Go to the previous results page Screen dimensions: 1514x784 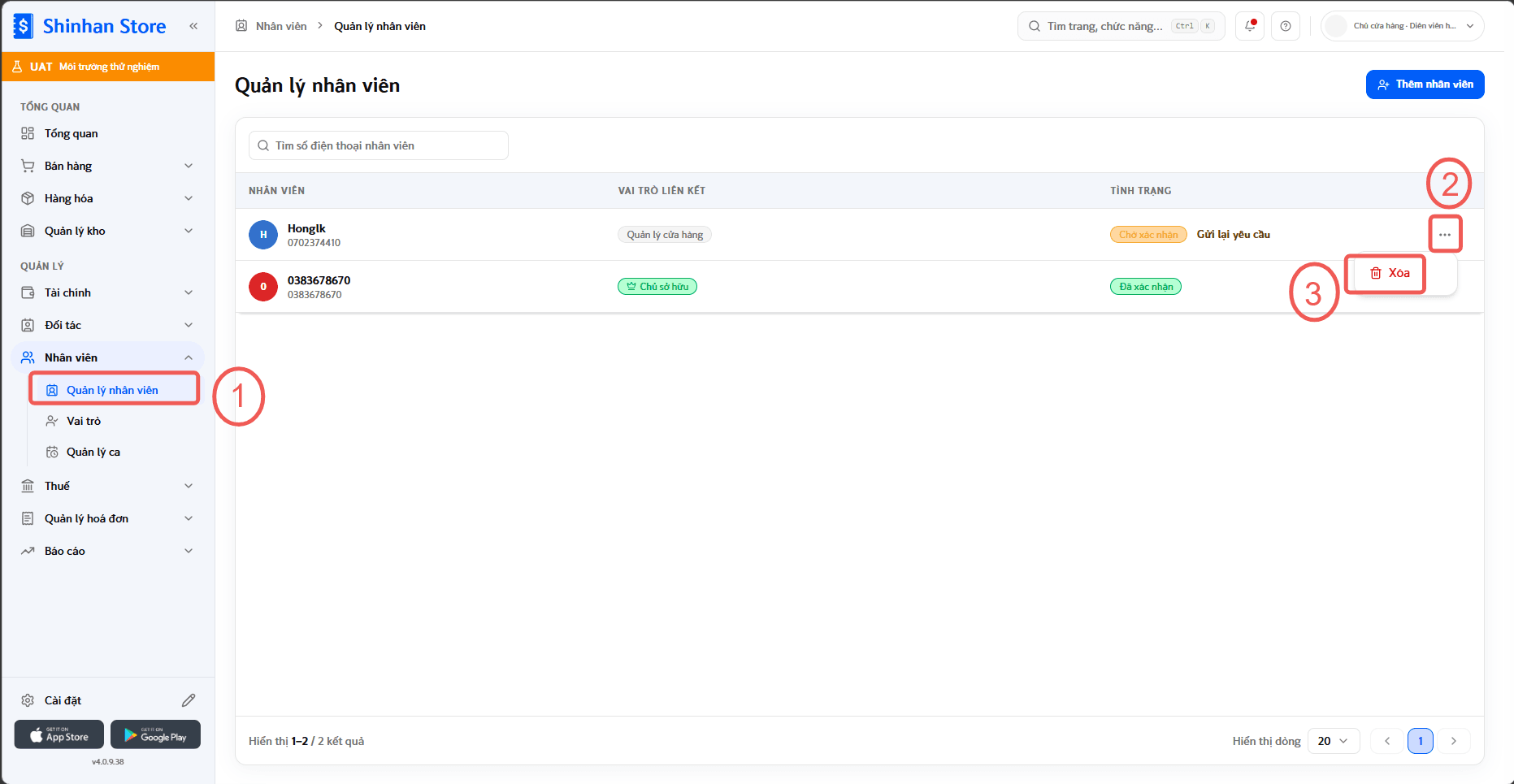point(1387,741)
